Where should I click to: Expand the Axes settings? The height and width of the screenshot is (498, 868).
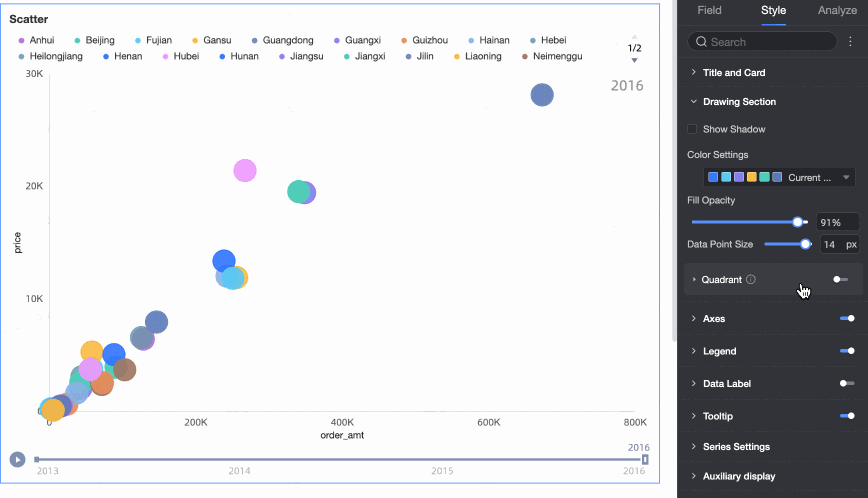coord(694,318)
